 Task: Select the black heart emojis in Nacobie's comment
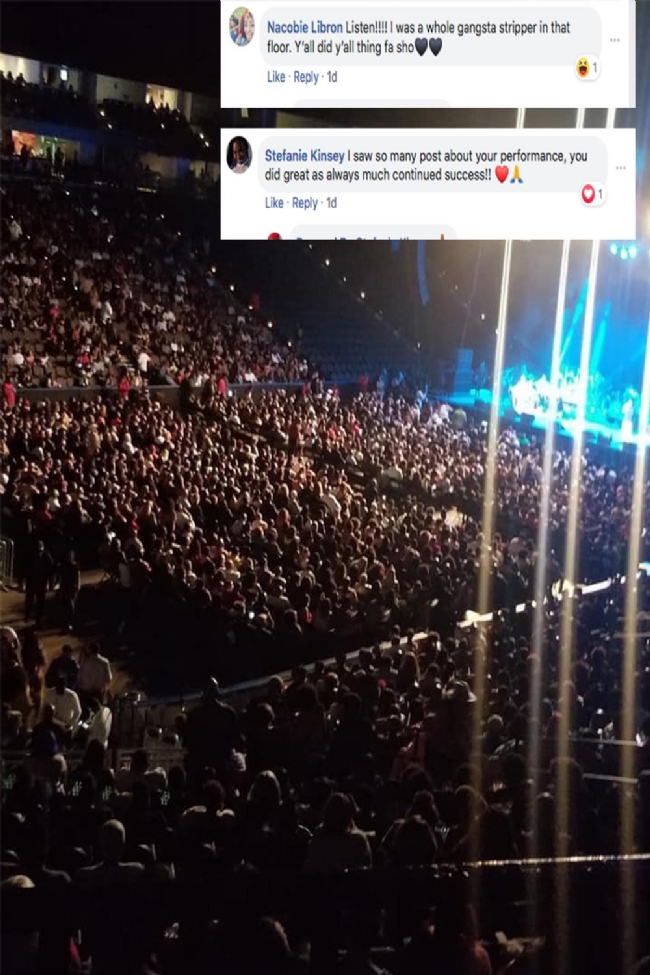[x=429, y=47]
